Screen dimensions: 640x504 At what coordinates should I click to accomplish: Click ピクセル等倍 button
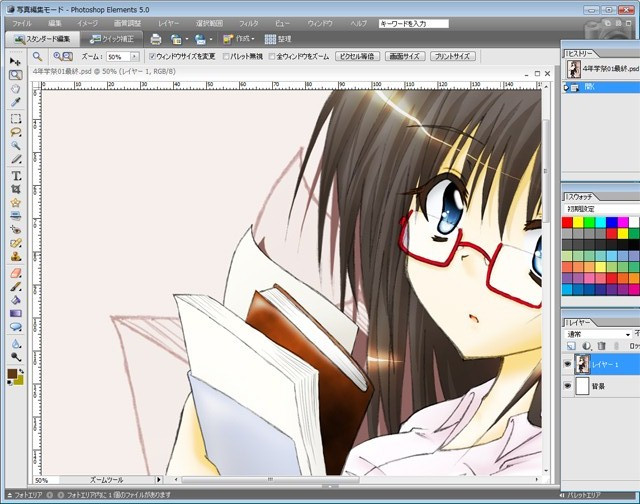[x=357, y=56]
